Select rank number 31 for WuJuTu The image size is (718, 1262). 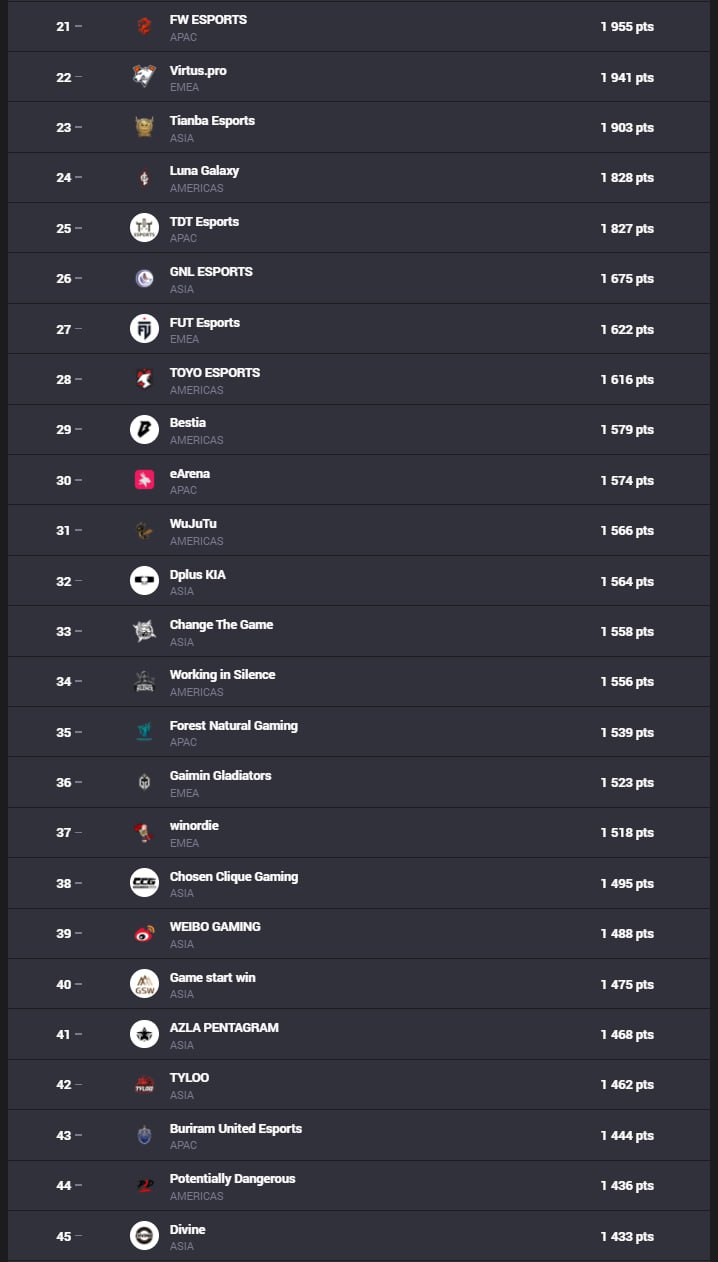pos(63,531)
